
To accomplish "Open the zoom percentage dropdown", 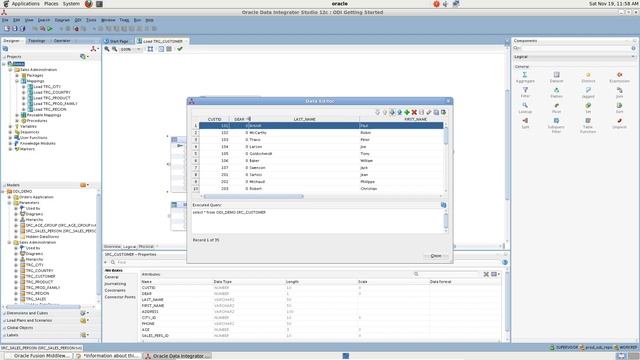I will click(x=139, y=49).
